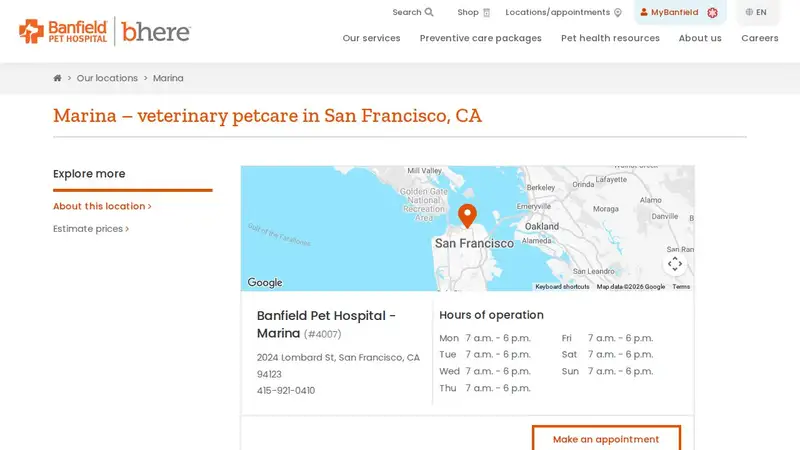
Task: Click the phone number 415-921-0410
Action: (286, 390)
